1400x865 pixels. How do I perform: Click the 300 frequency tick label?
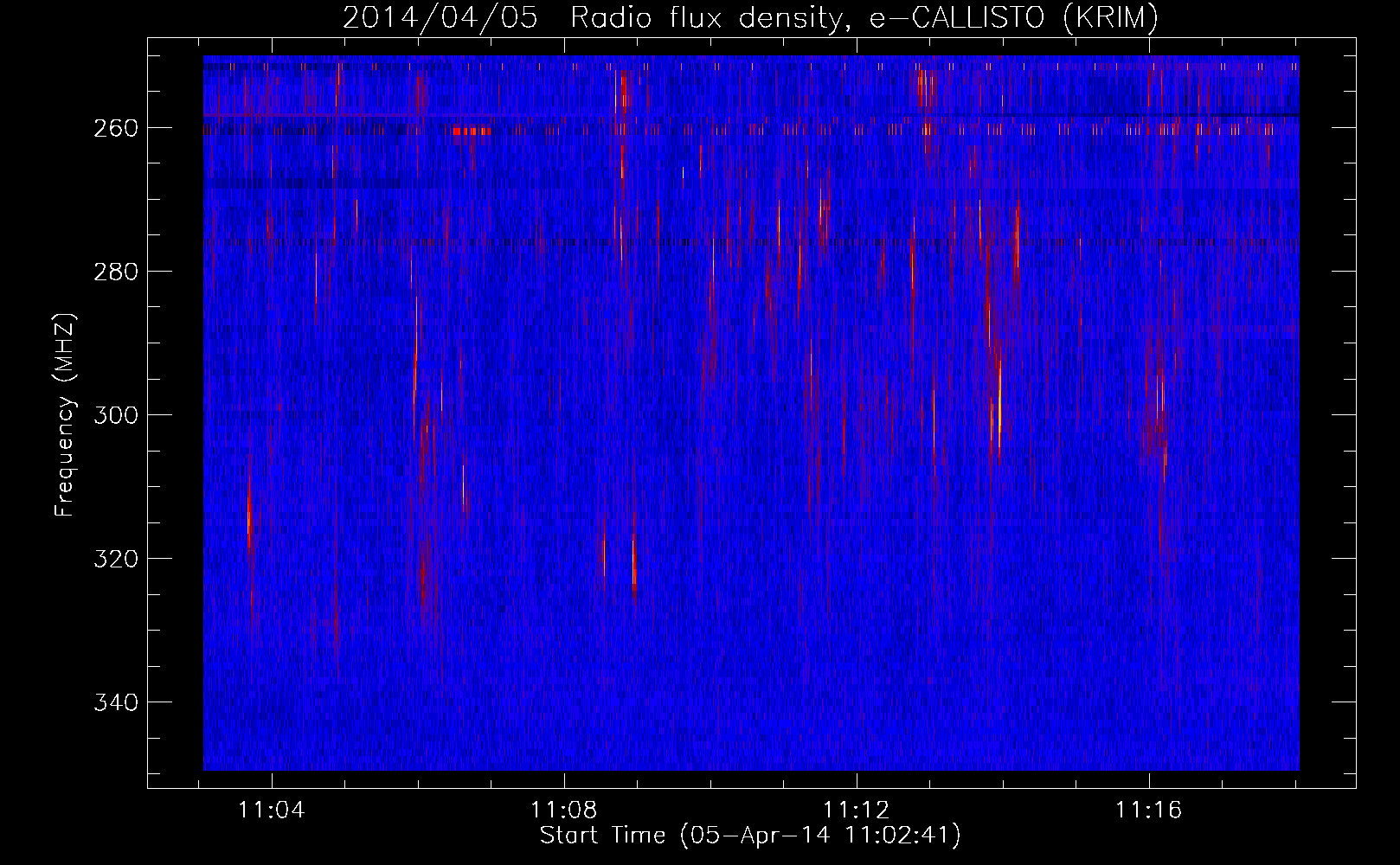[x=115, y=415]
